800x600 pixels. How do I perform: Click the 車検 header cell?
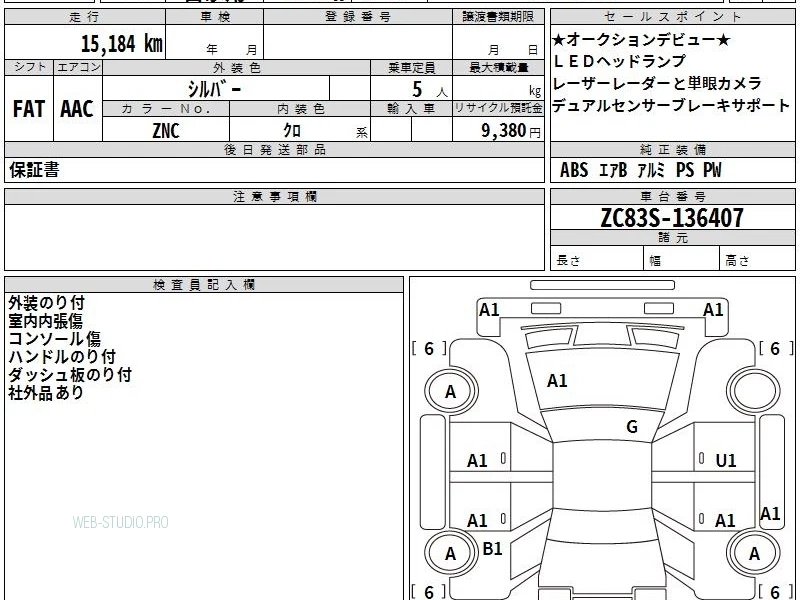(x=215, y=17)
